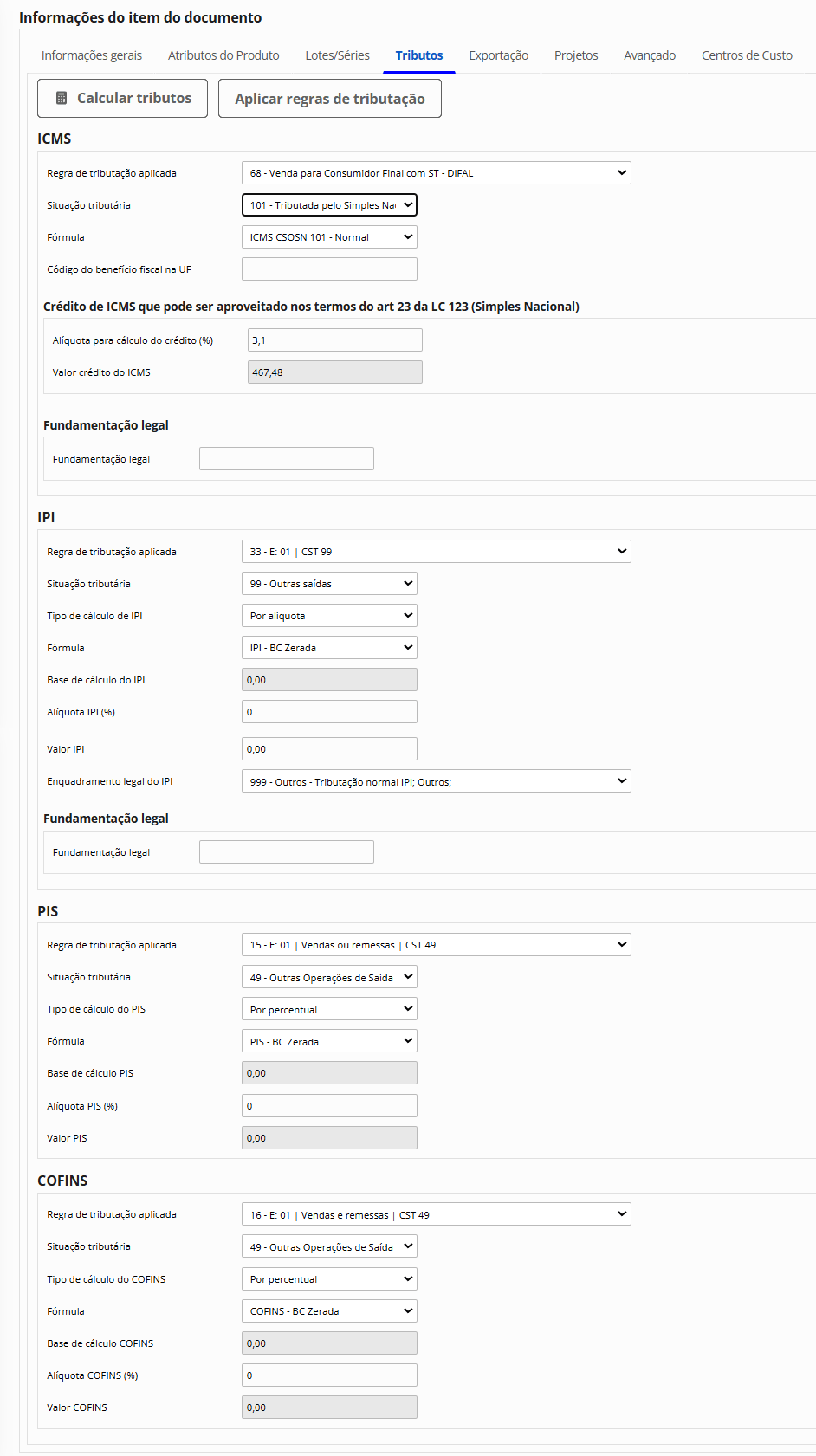
Task: Open COFINS Regra de tributação aplicada dropdown
Action: tap(436, 1215)
